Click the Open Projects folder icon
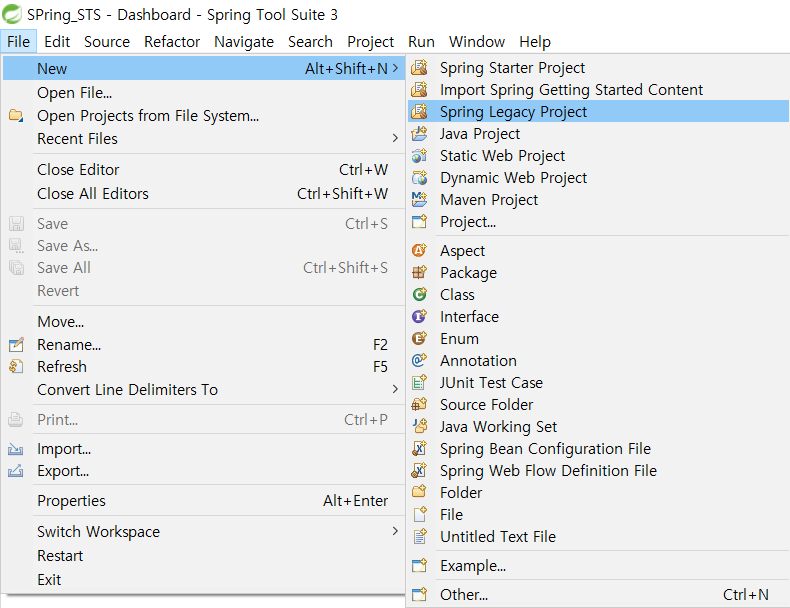Image resolution: width=790 pixels, height=608 pixels. [x=16, y=115]
